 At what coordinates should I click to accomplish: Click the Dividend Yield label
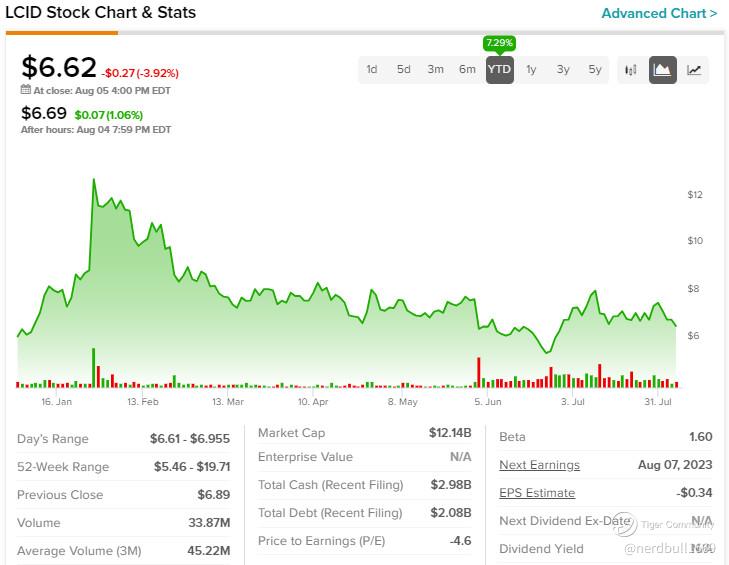point(541,549)
